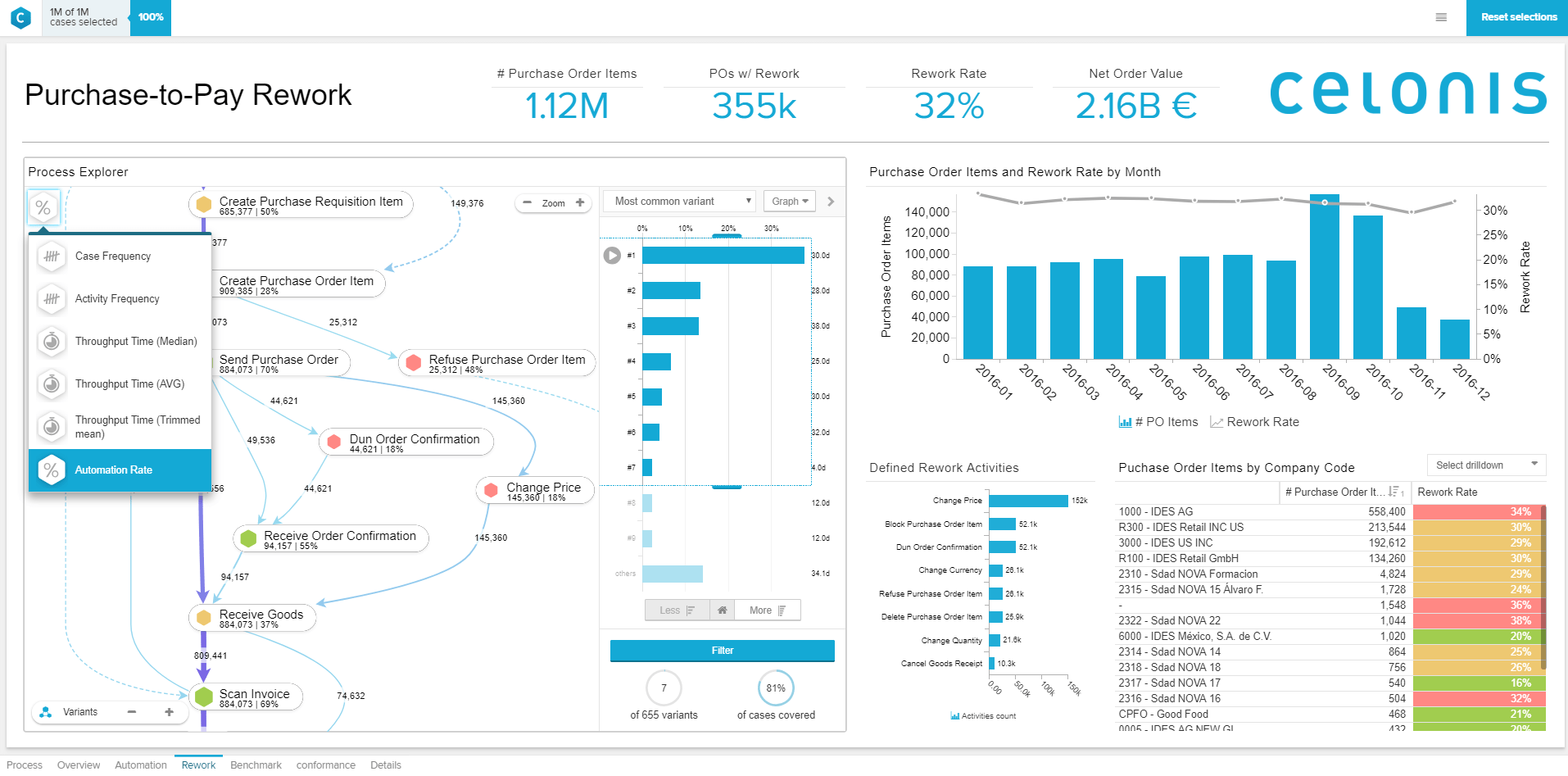Click the Filter button under variants
This screenshot has width=1568, height=776.
tap(723, 651)
